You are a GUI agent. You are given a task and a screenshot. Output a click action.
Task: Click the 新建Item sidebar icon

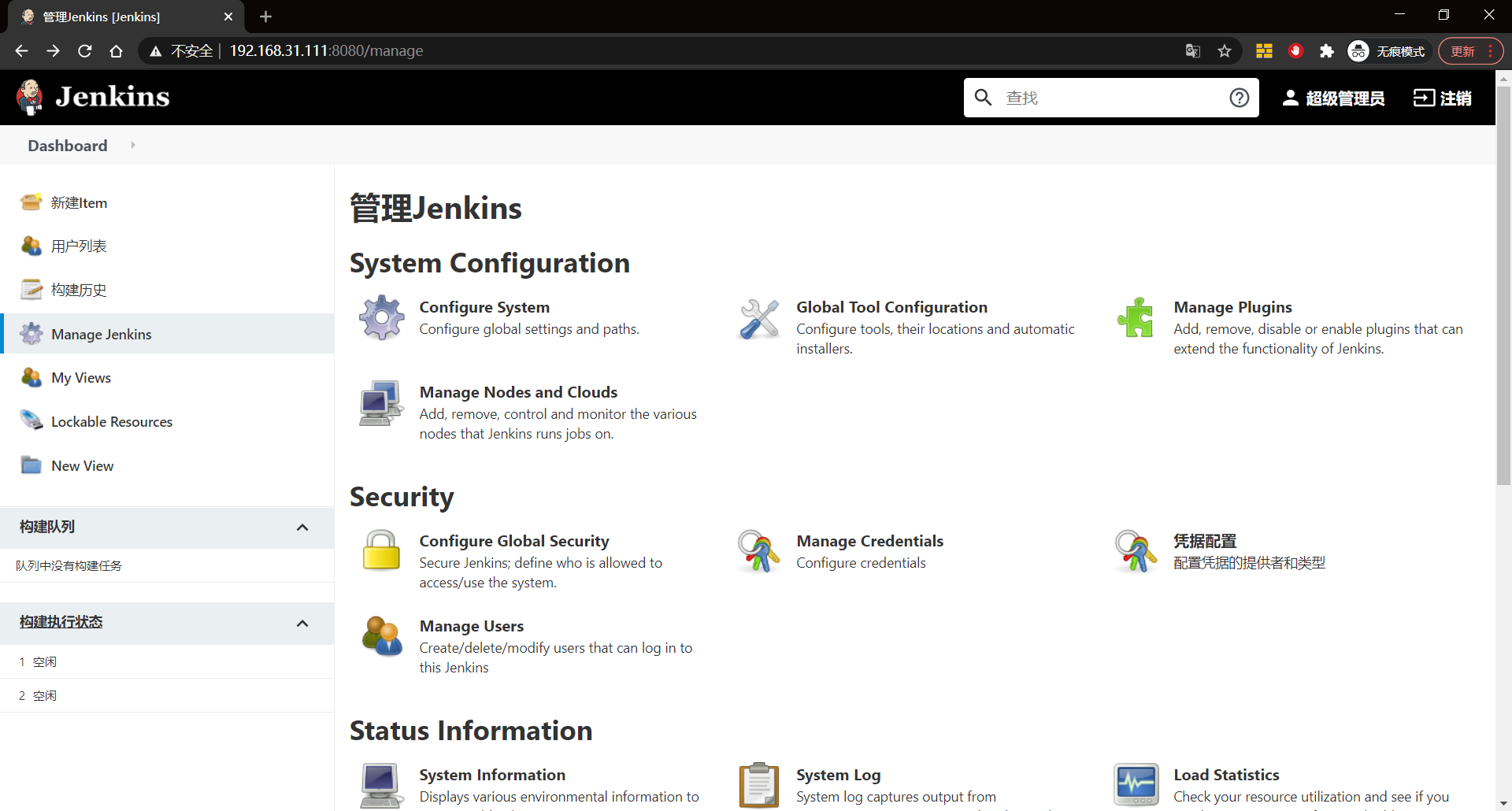point(31,202)
